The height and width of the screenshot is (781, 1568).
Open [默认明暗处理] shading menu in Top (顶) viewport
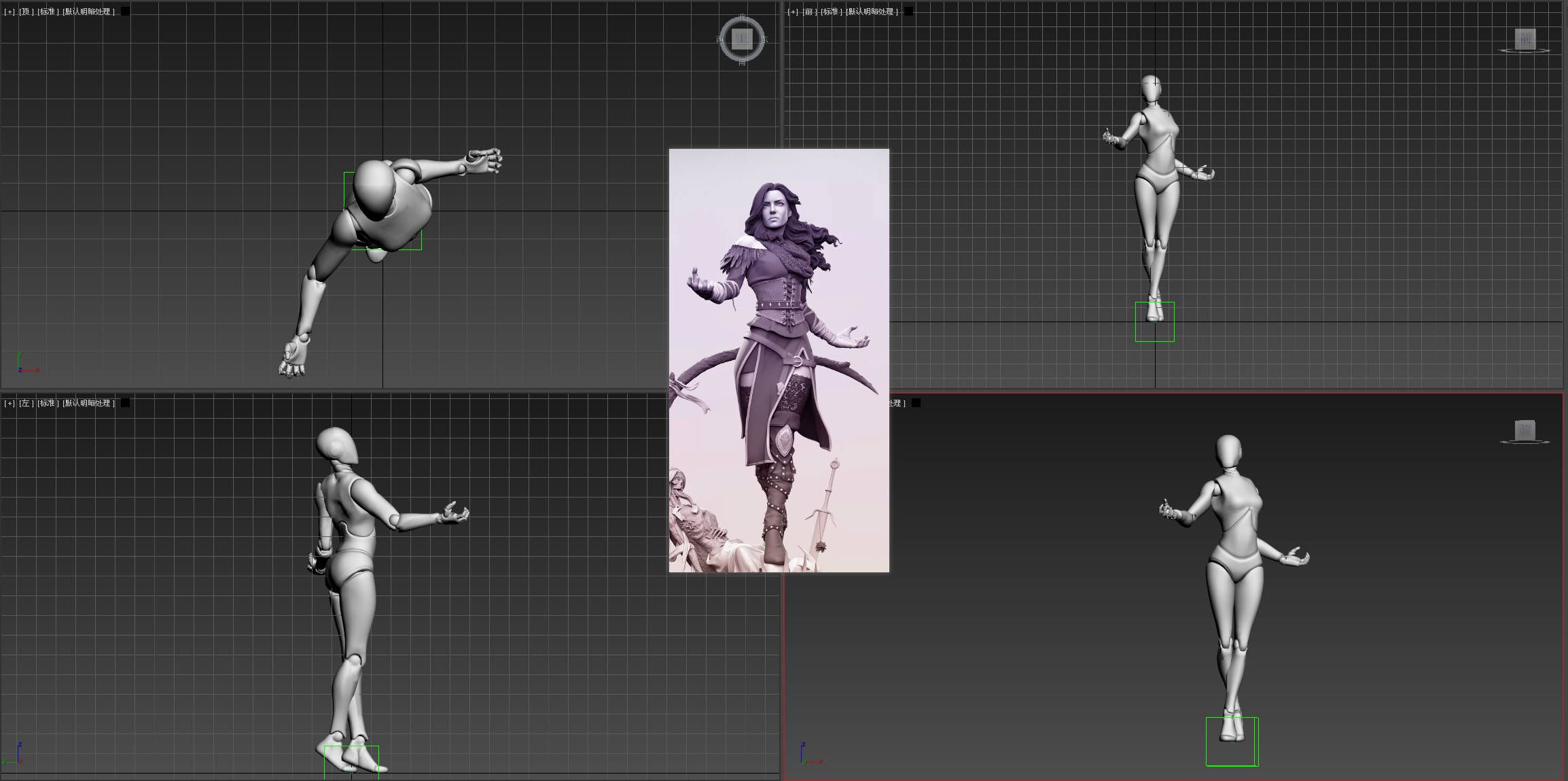click(x=89, y=12)
